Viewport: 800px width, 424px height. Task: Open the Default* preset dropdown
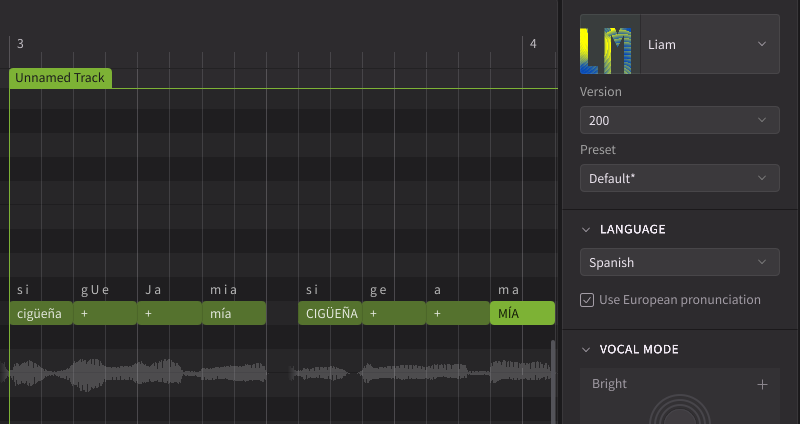click(x=680, y=178)
